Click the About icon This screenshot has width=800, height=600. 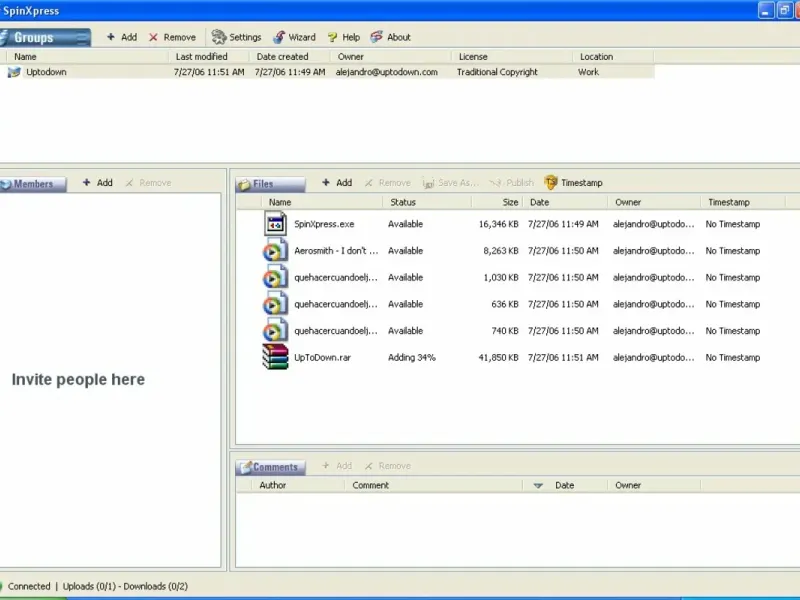coord(377,37)
